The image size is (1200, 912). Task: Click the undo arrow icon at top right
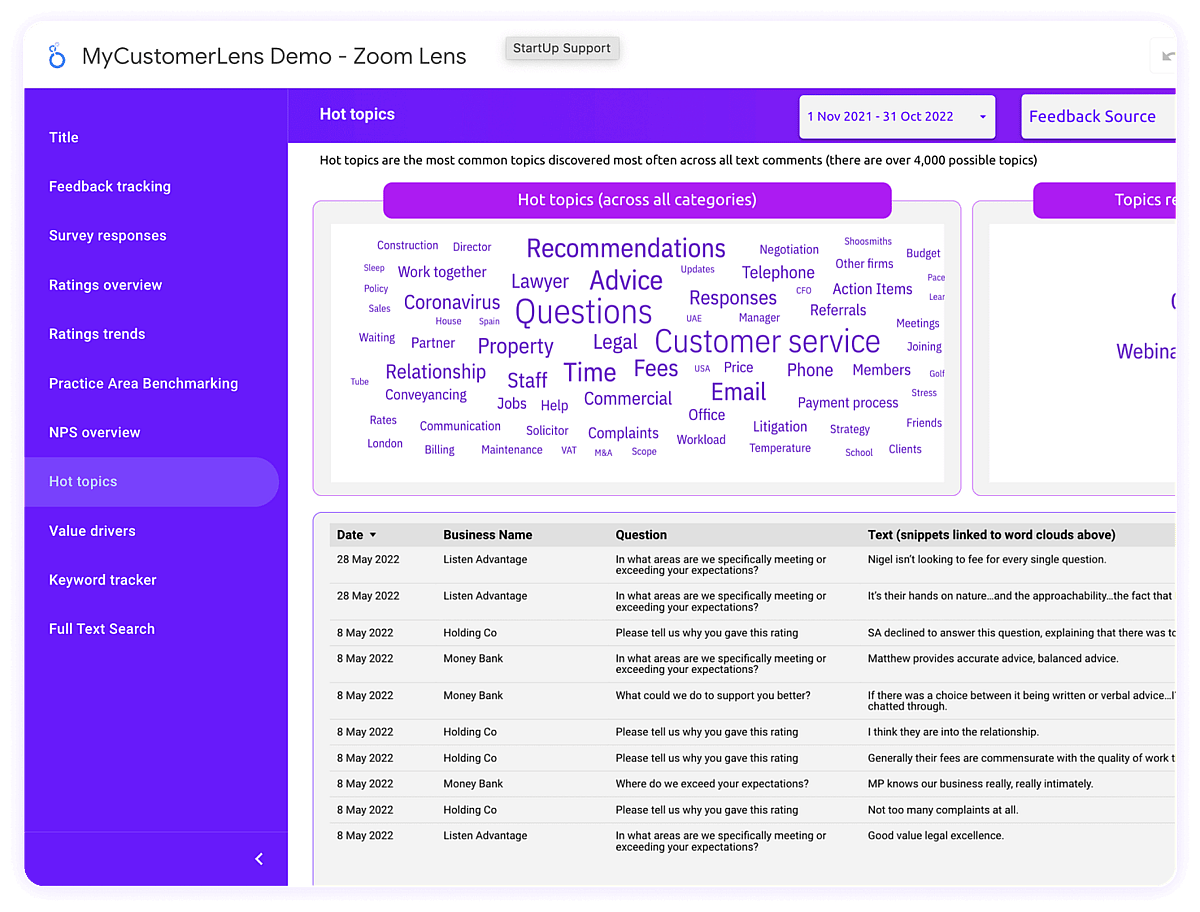point(1166,57)
